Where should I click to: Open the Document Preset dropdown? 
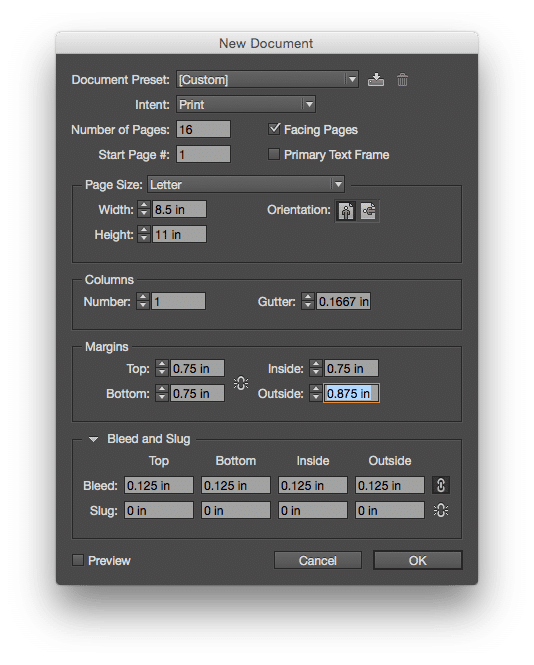pyautogui.click(x=267, y=79)
